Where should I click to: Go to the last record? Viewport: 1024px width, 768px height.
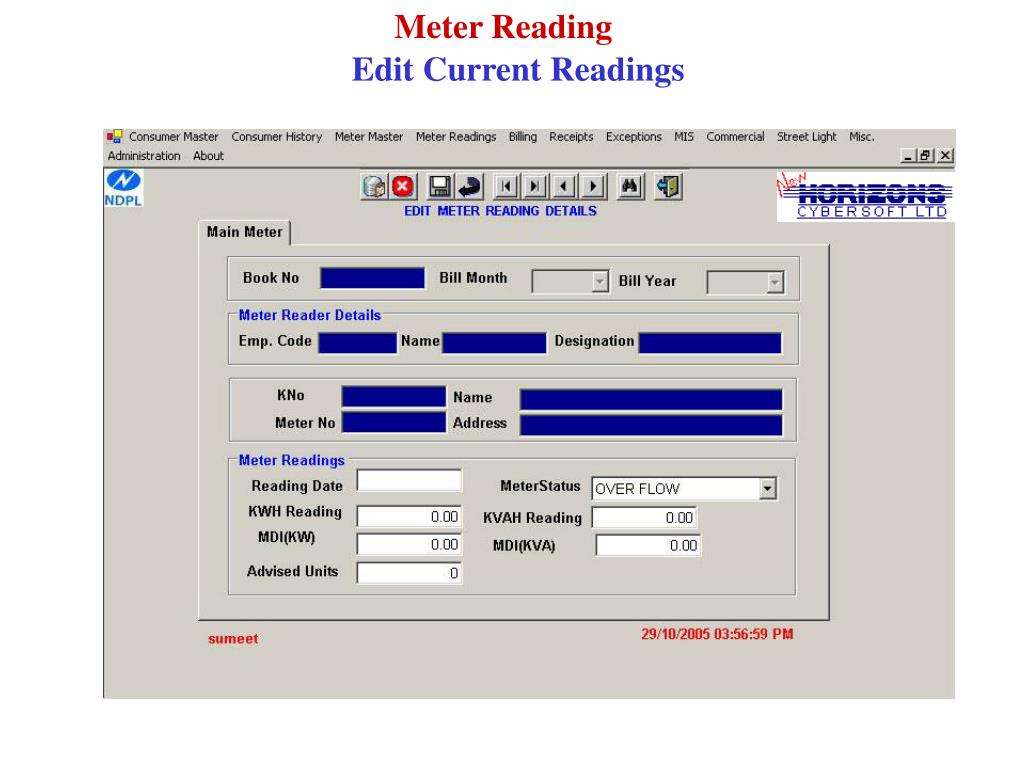point(534,187)
